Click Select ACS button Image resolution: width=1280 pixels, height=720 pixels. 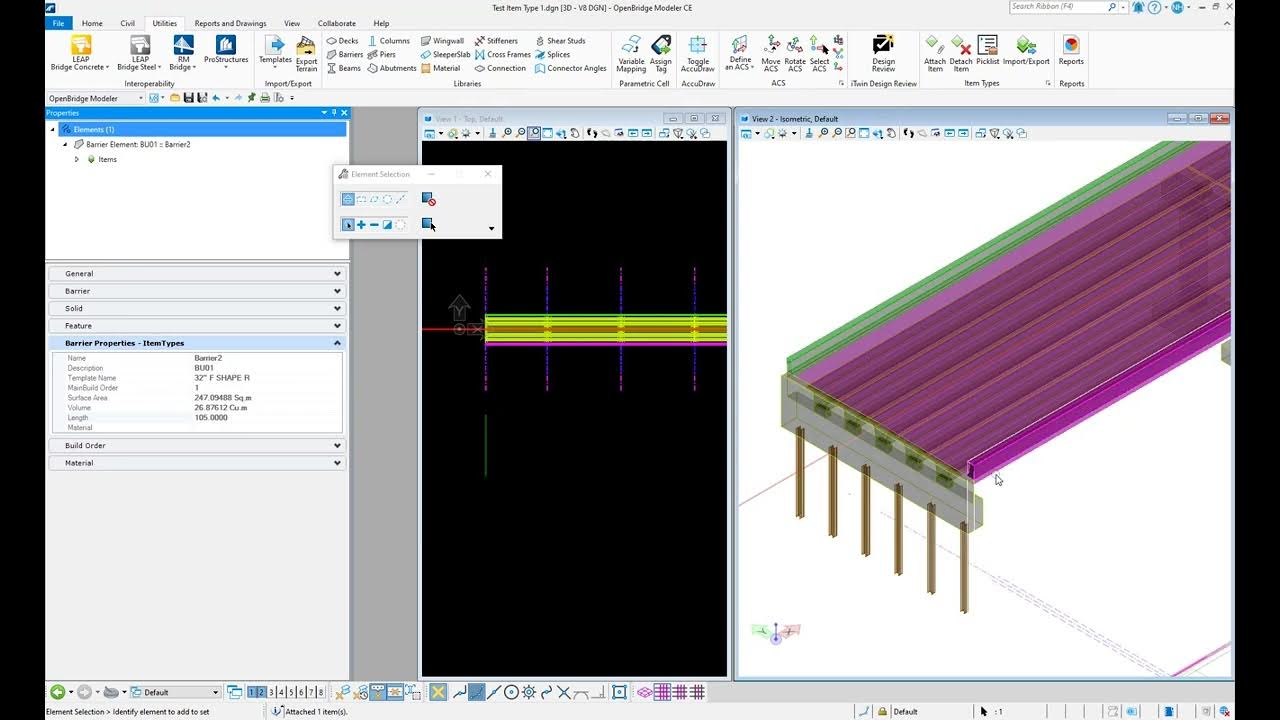tap(819, 54)
